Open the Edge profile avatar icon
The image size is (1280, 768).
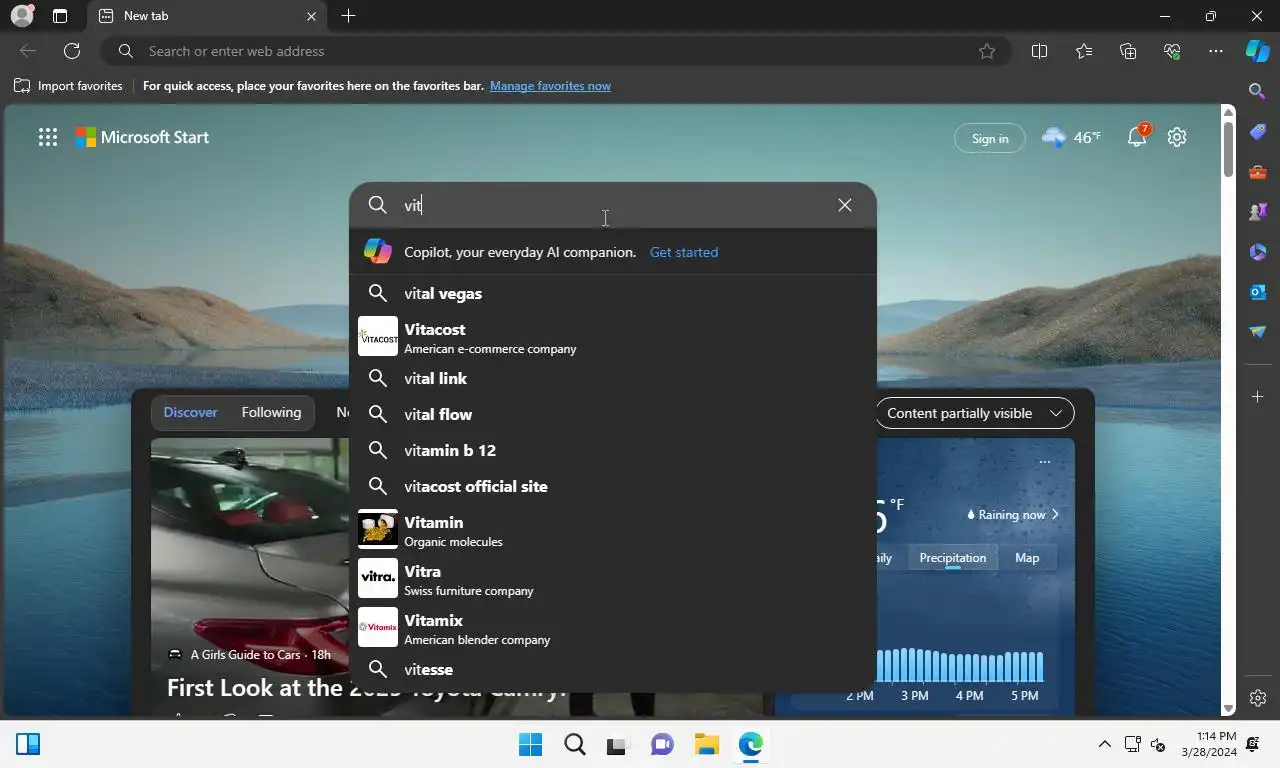click(21, 16)
